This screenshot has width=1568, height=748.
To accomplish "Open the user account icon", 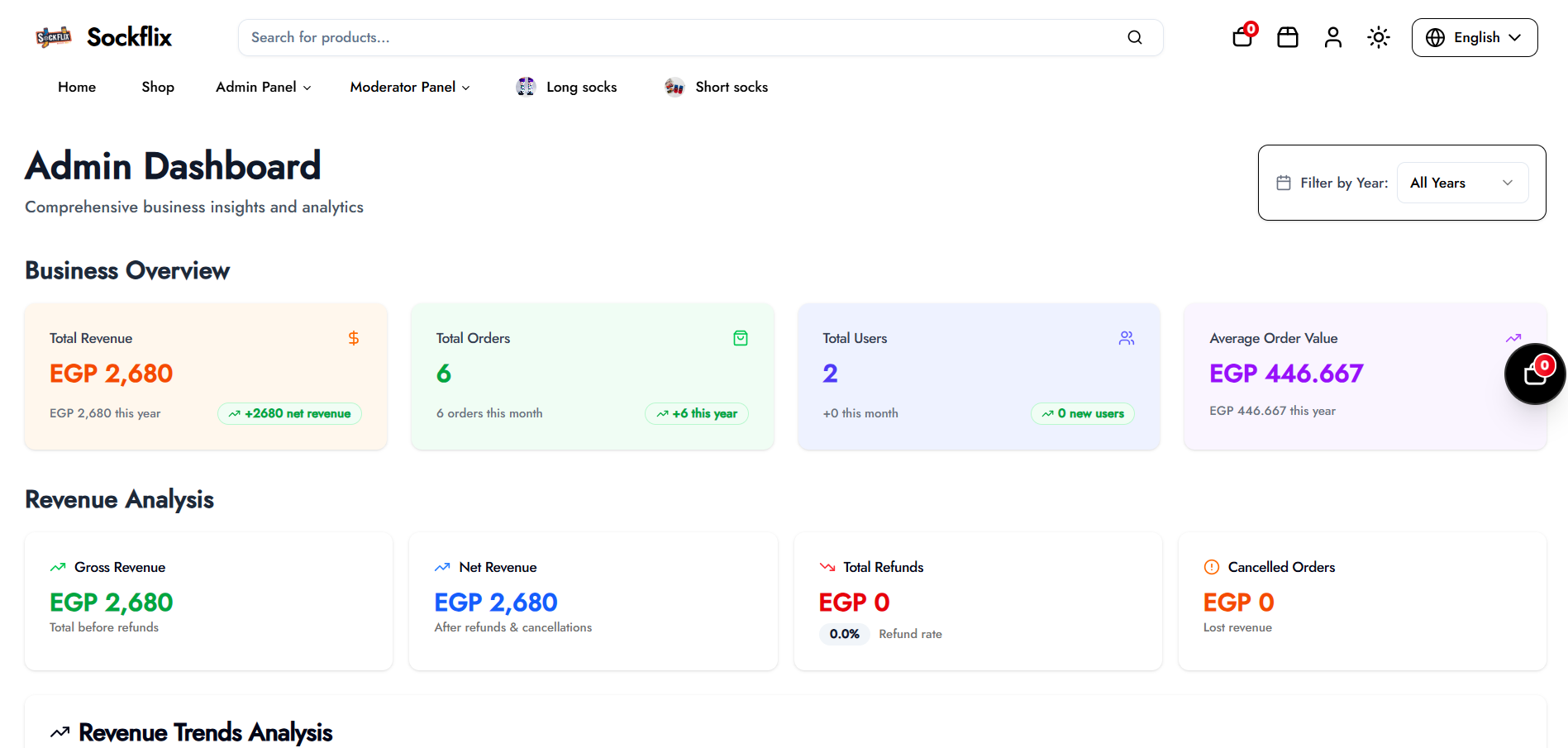I will (1333, 37).
